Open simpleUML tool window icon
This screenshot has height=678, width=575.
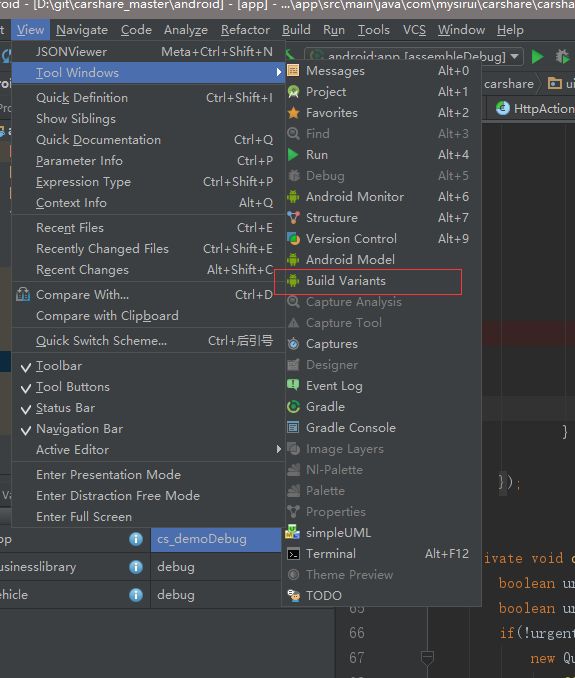pyautogui.click(x=294, y=532)
